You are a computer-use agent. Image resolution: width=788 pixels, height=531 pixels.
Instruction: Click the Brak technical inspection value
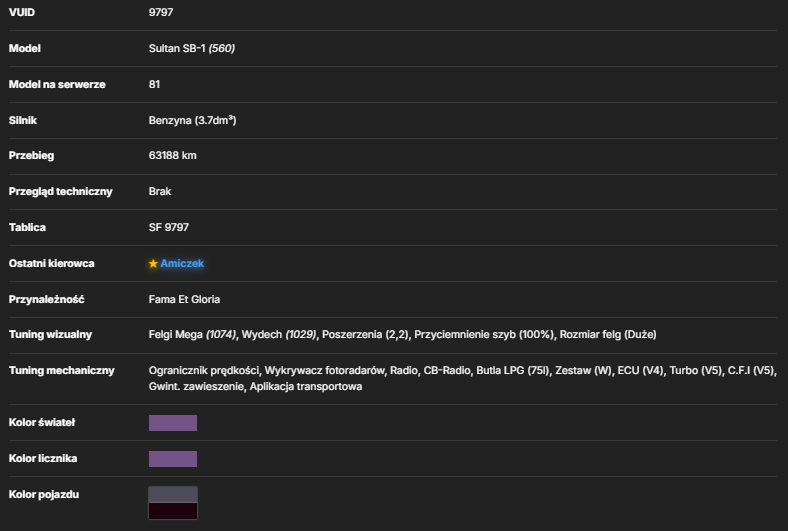160,191
